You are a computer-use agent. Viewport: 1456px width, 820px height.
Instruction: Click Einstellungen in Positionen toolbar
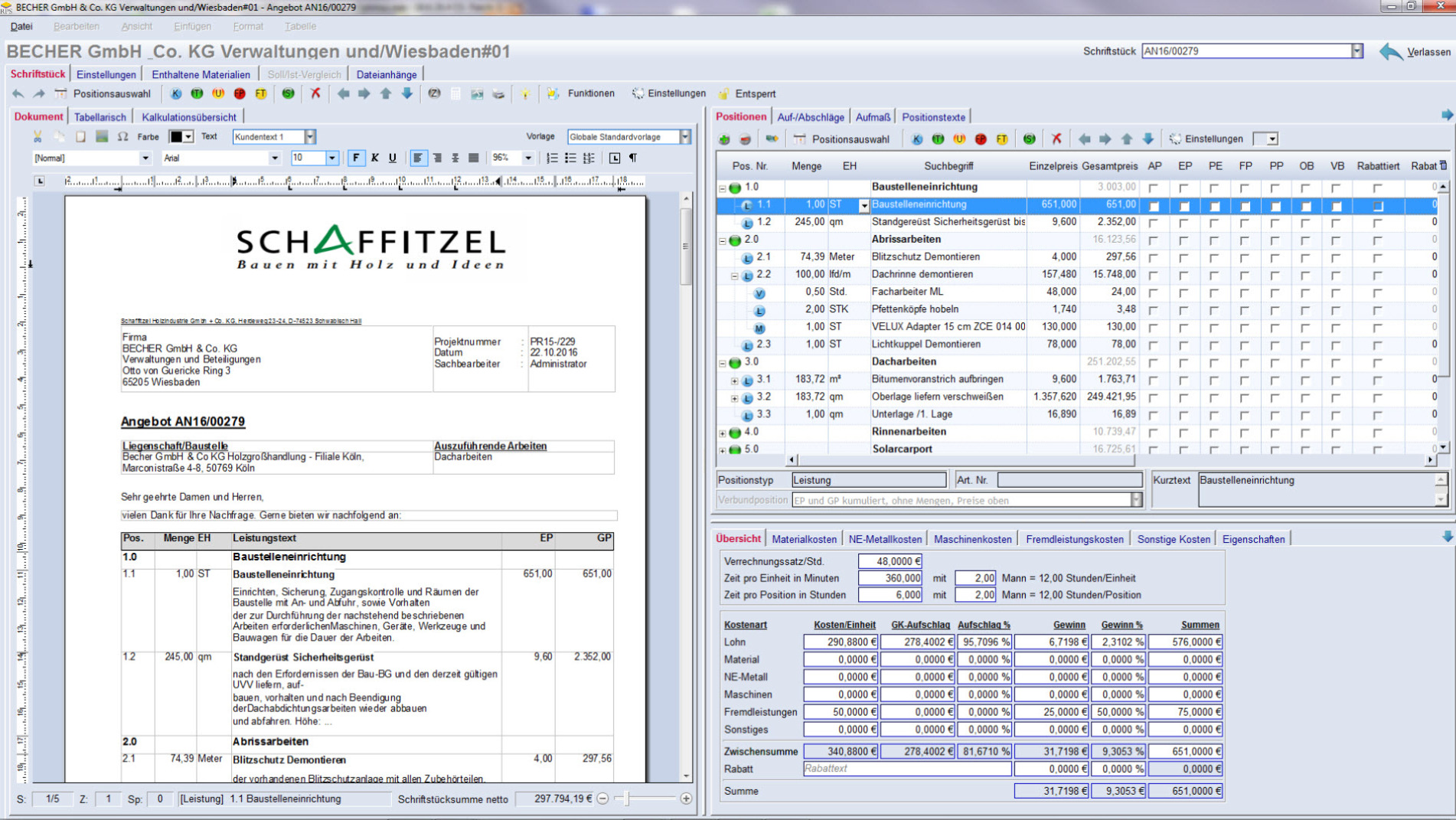(x=1206, y=139)
